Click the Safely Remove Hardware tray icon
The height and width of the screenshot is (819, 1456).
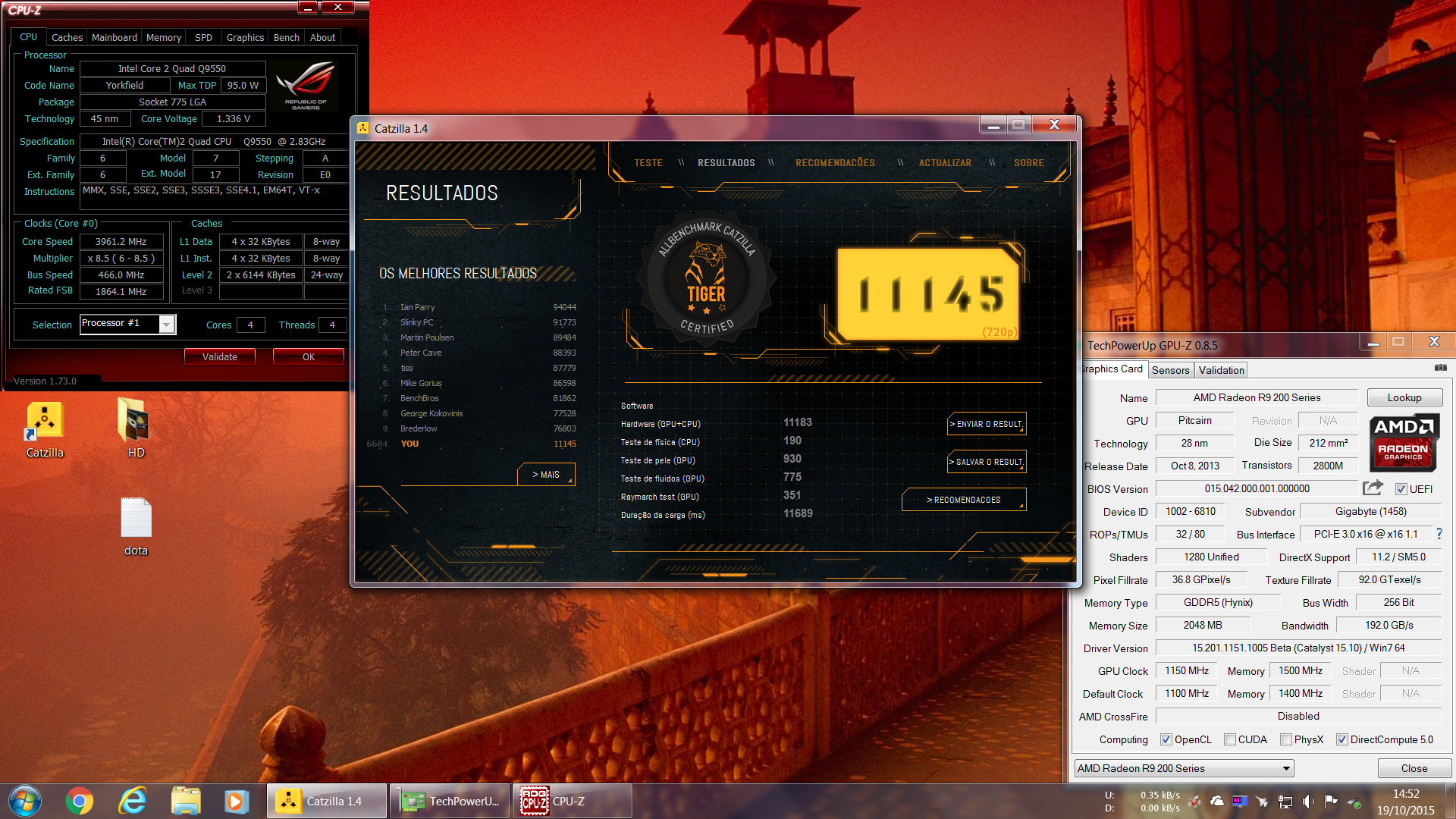tap(1355, 804)
